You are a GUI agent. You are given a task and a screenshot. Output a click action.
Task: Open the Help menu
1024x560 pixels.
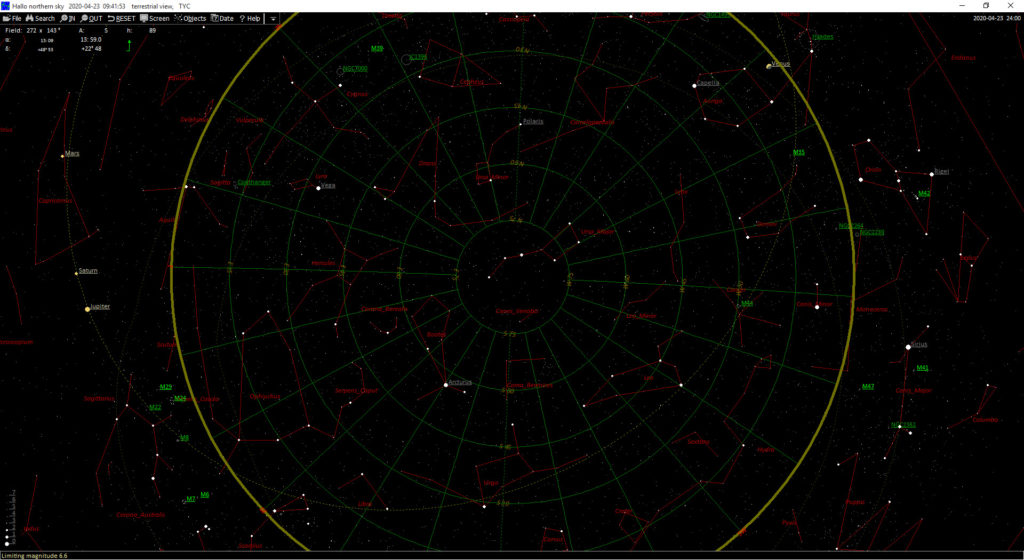[250, 18]
